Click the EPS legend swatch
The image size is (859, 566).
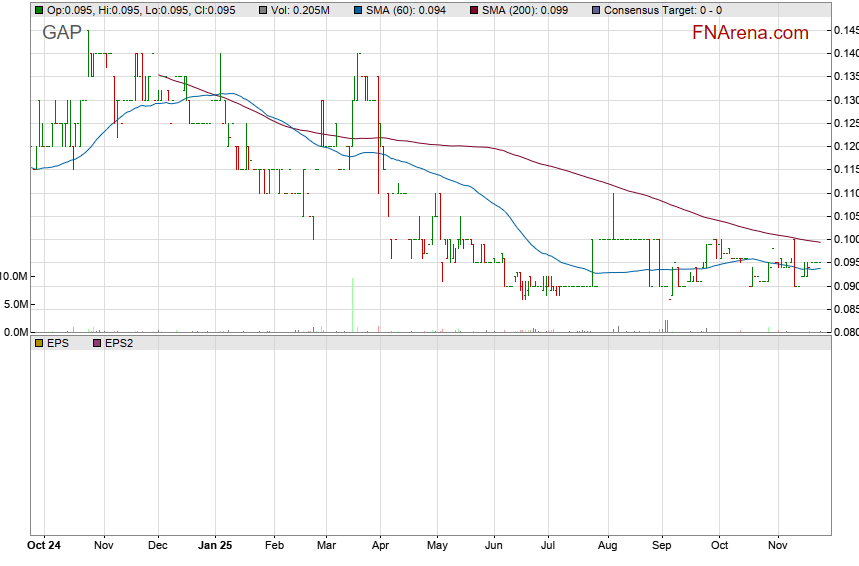pyautogui.click(x=39, y=343)
